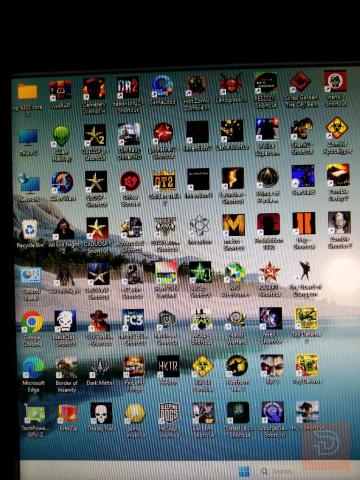
Task: Open the DR2 deadrising2 shortcut
Action: tap(128, 89)
